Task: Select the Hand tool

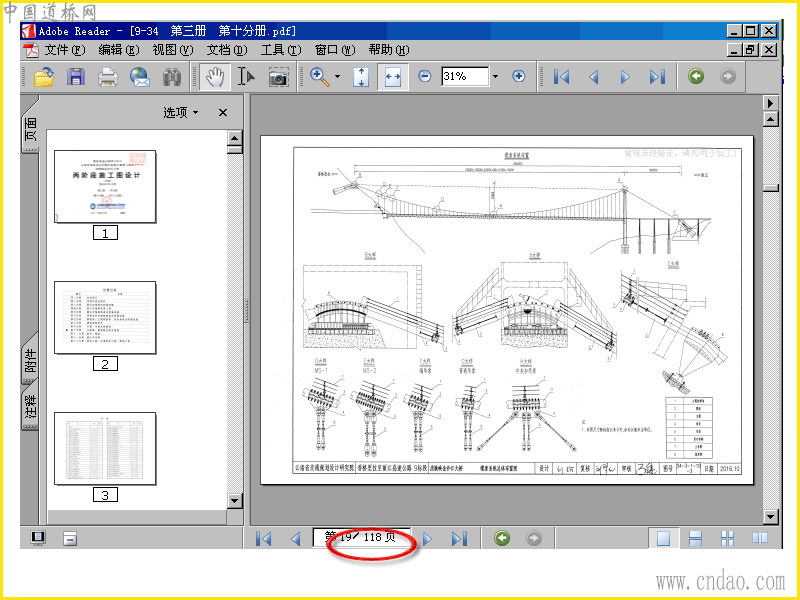Action: [214, 77]
